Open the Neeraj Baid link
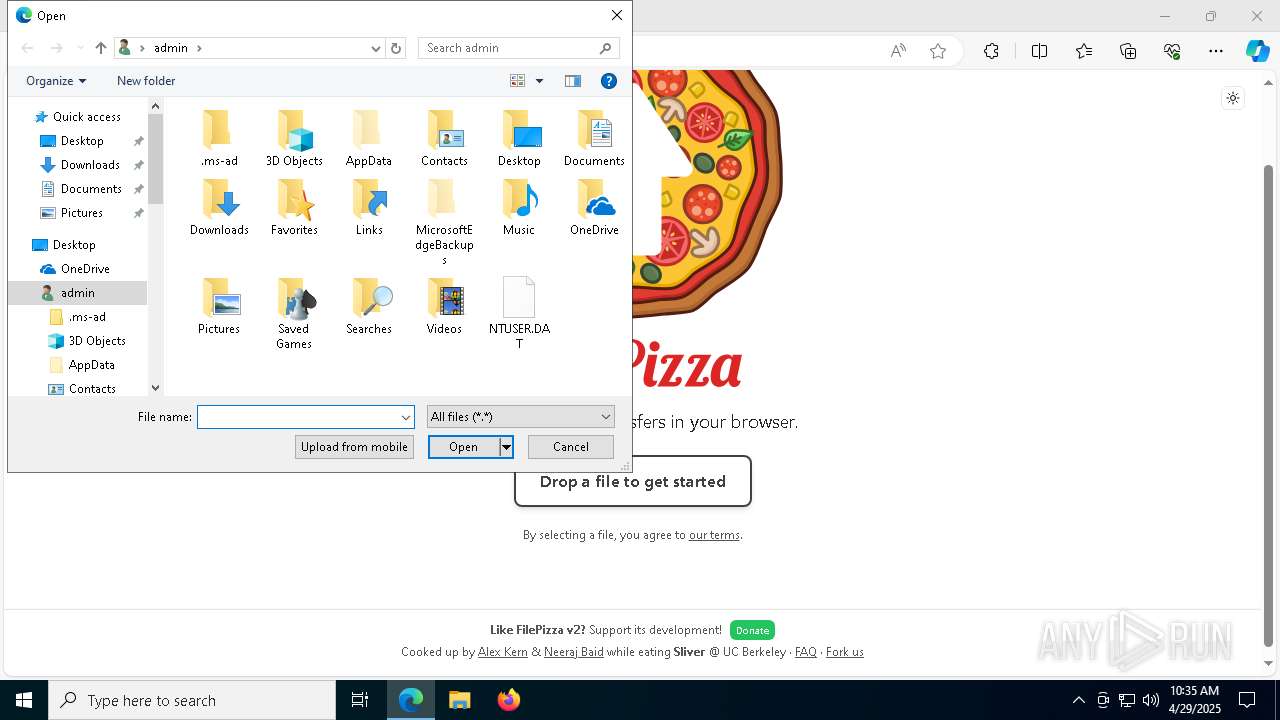Screen dimensions: 1280x720 tap(573, 652)
